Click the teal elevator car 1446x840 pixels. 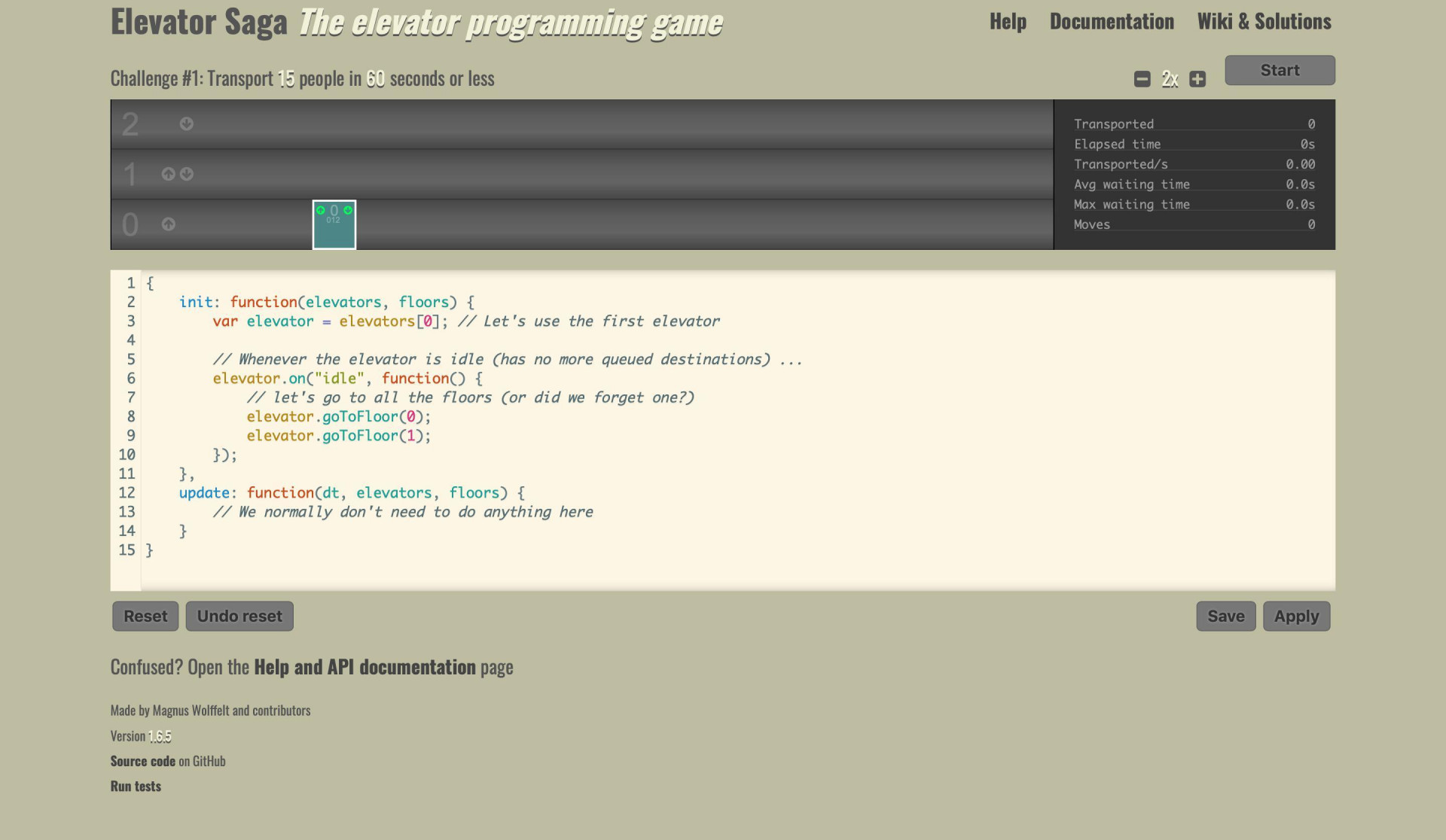point(334,224)
